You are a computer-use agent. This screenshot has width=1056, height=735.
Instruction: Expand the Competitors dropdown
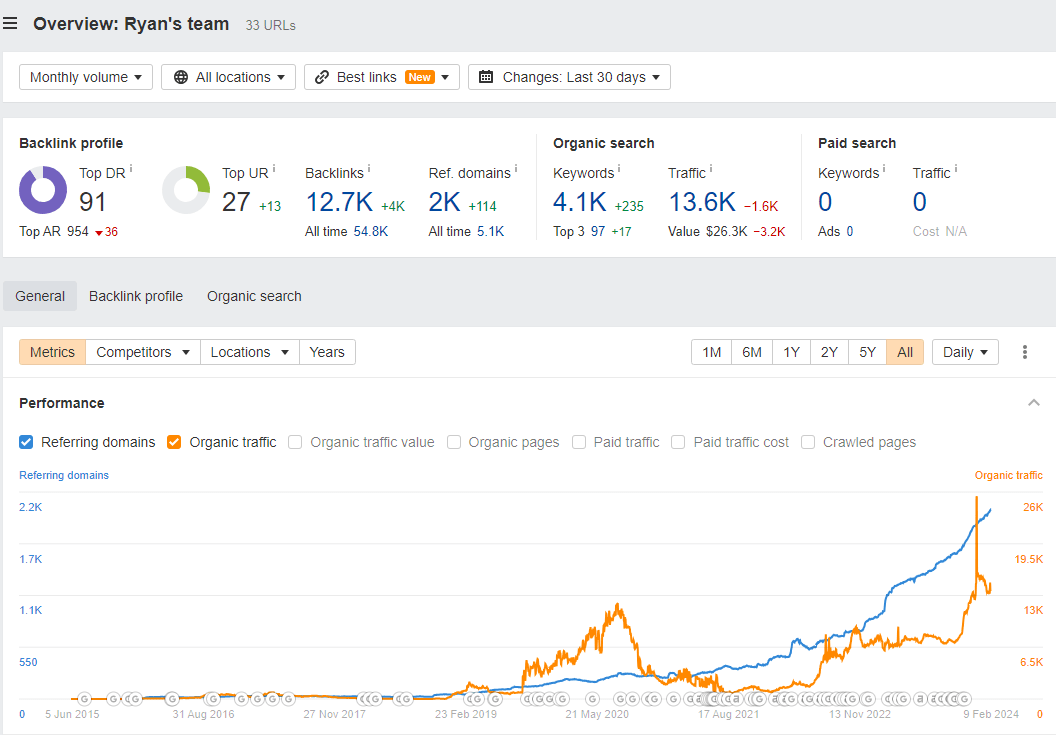pos(142,351)
